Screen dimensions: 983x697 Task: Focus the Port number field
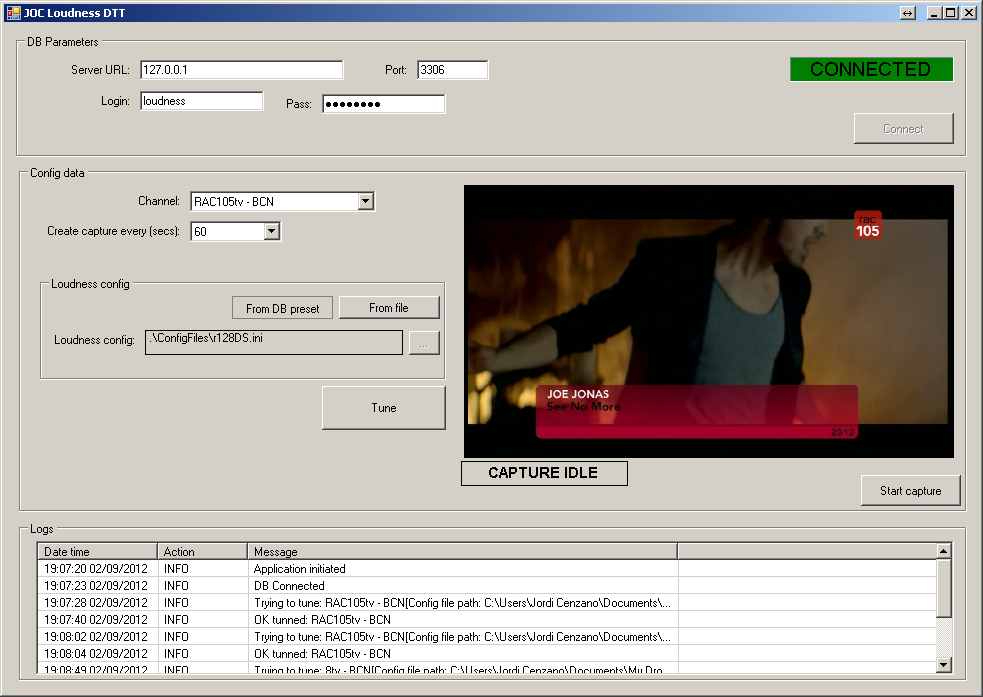[452, 70]
